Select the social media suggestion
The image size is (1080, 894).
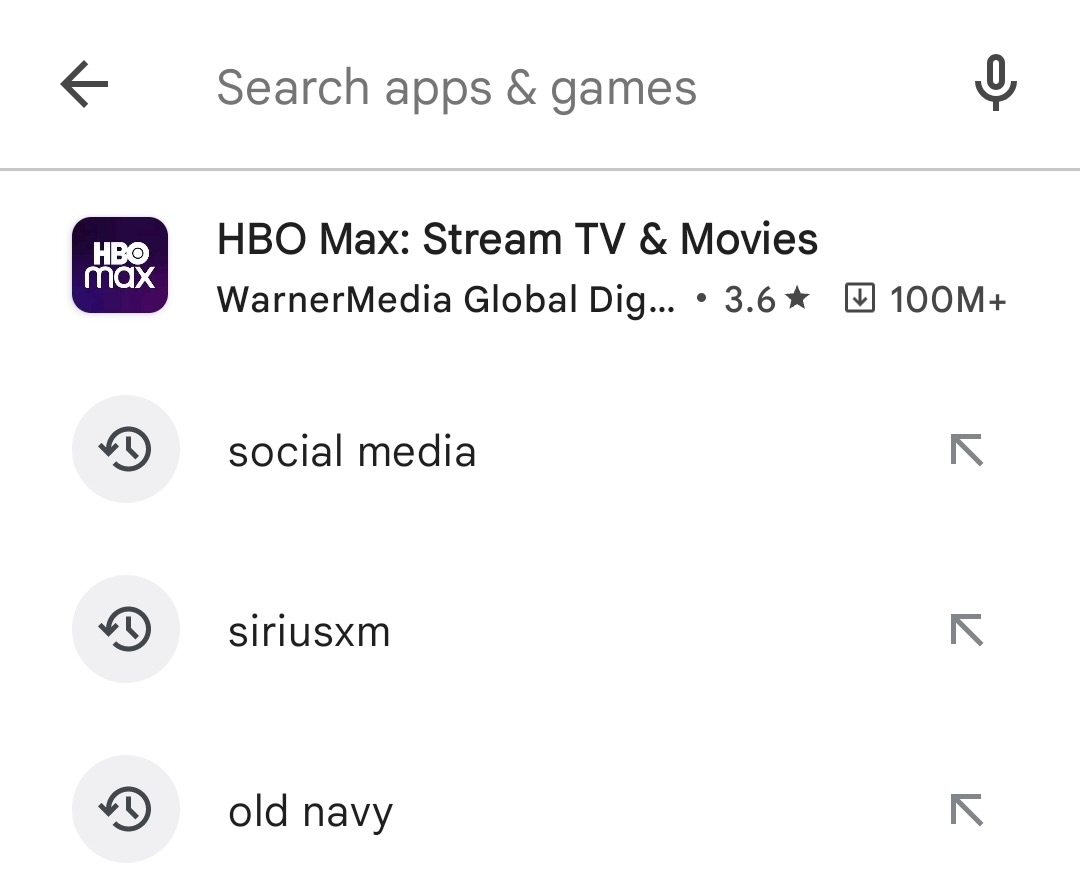[352, 451]
